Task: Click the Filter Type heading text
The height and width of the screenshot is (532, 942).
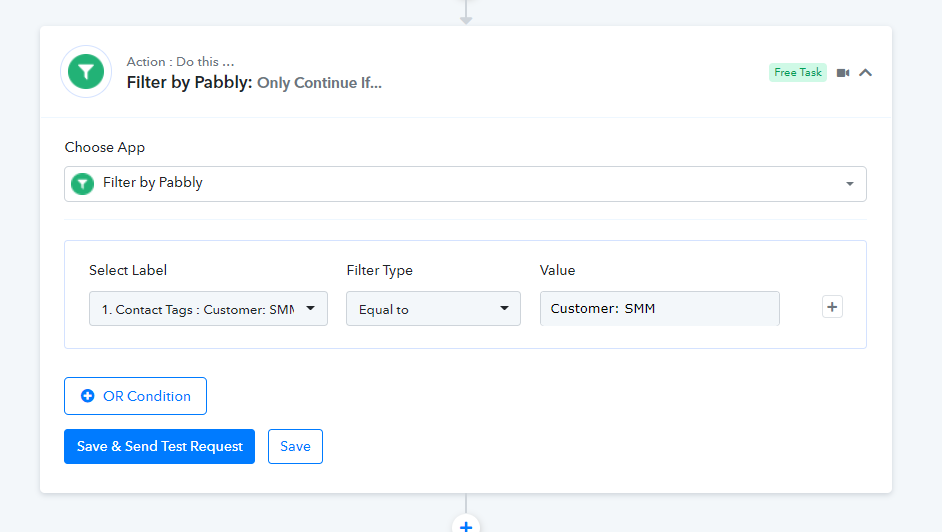Action: 380,270
